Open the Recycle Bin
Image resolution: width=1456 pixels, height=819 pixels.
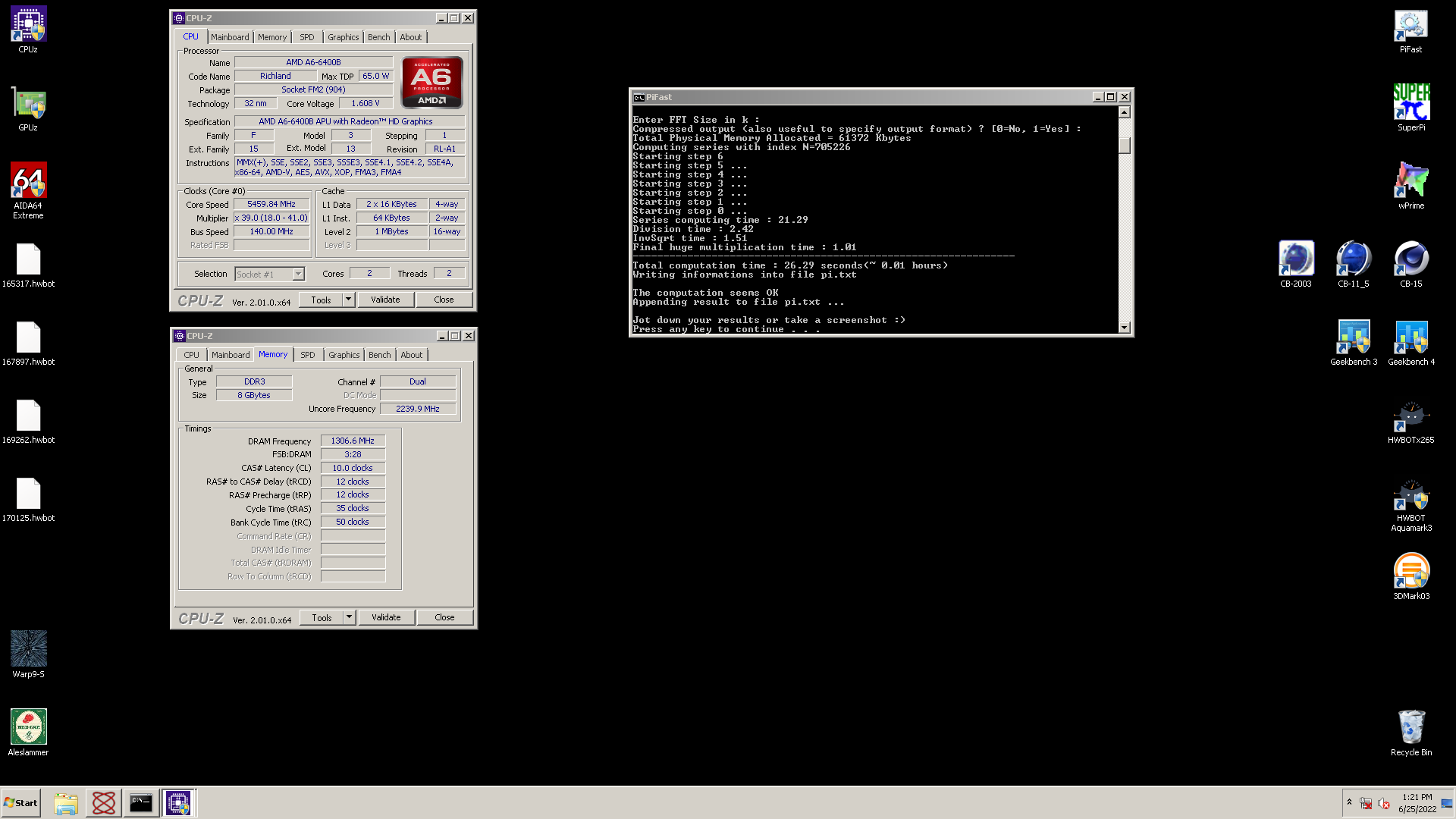(x=1410, y=732)
